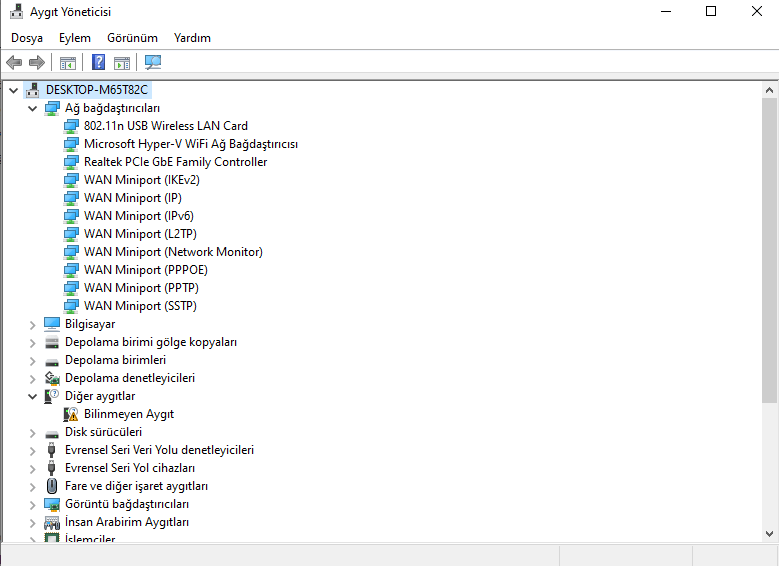Expand the Disk sürücüleri category
Viewport: 779px width, 566px height.
point(32,433)
